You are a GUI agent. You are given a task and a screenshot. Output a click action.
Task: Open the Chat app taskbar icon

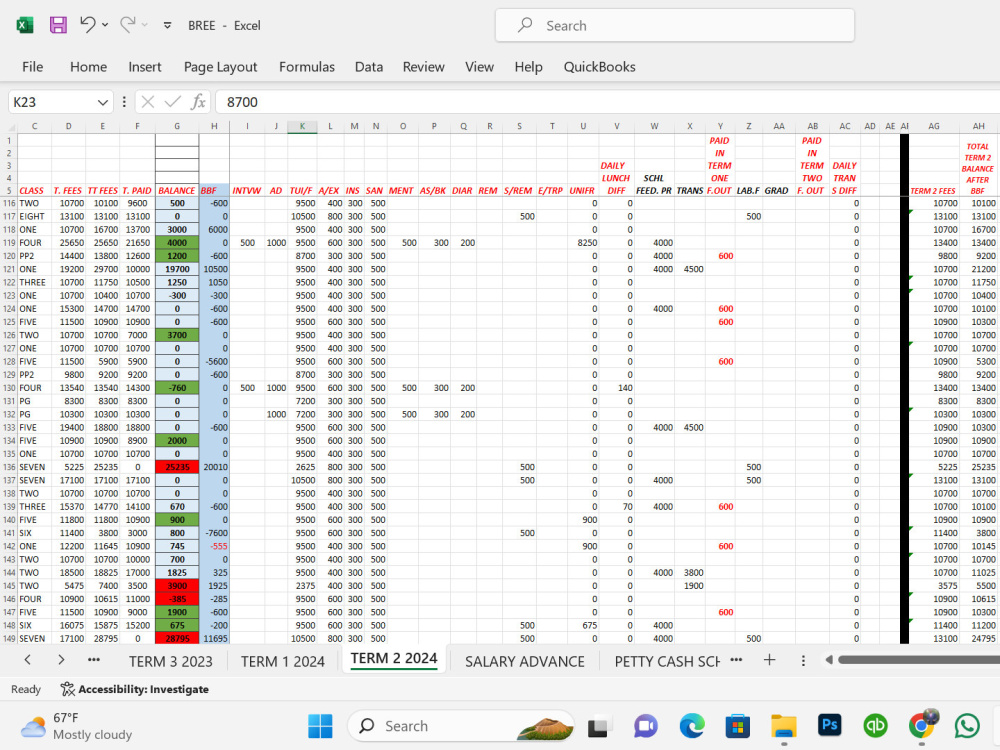(x=645, y=726)
